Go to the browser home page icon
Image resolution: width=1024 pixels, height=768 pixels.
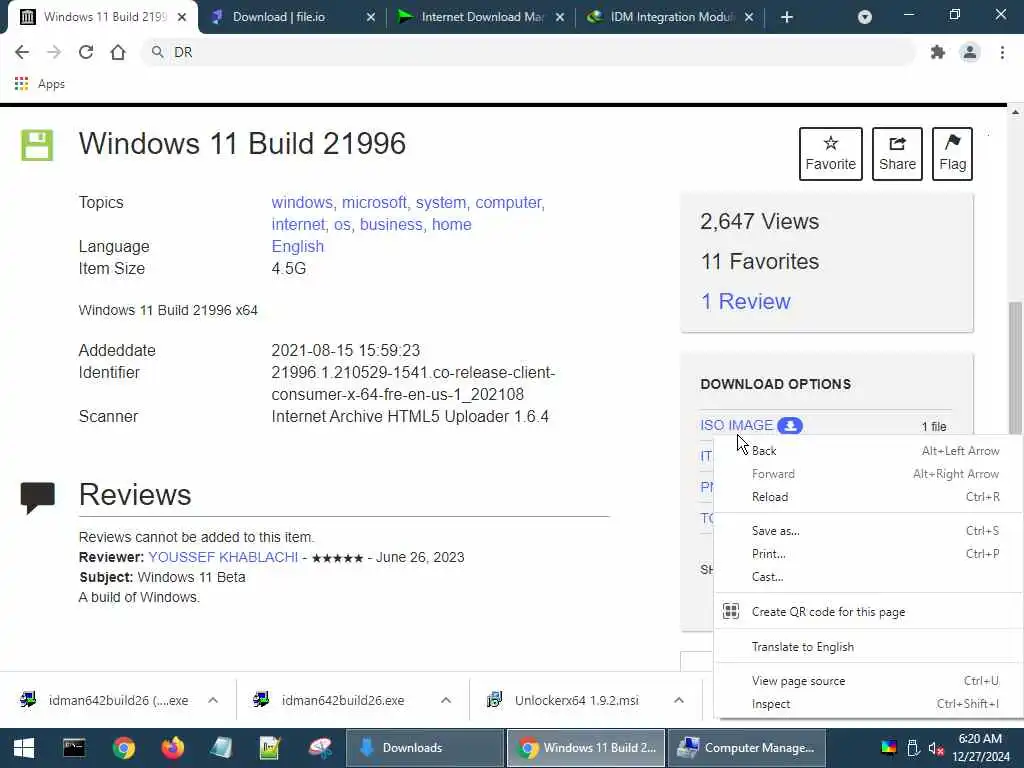tap(118, 52)
